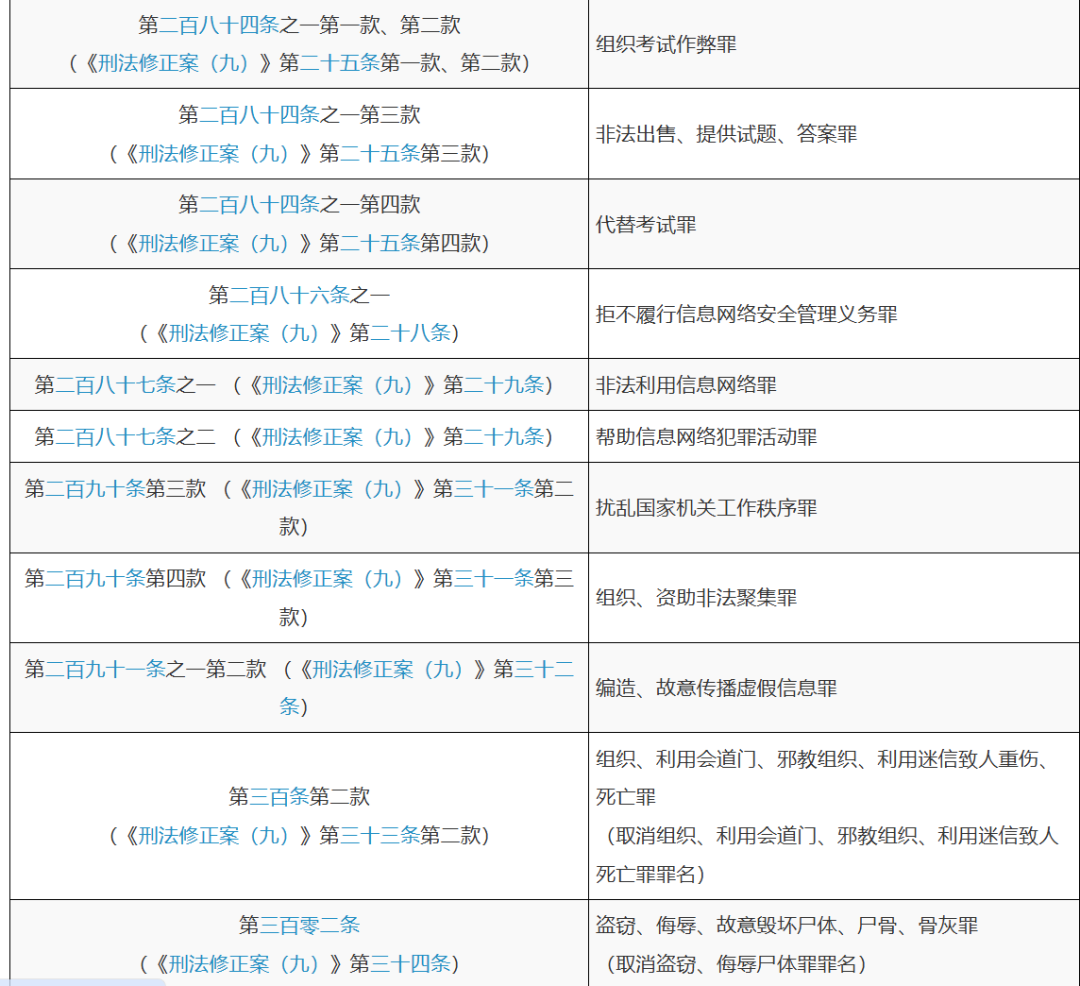
Task: Select the 取消组织、利用会道门 note text
Action: point(827,855)
